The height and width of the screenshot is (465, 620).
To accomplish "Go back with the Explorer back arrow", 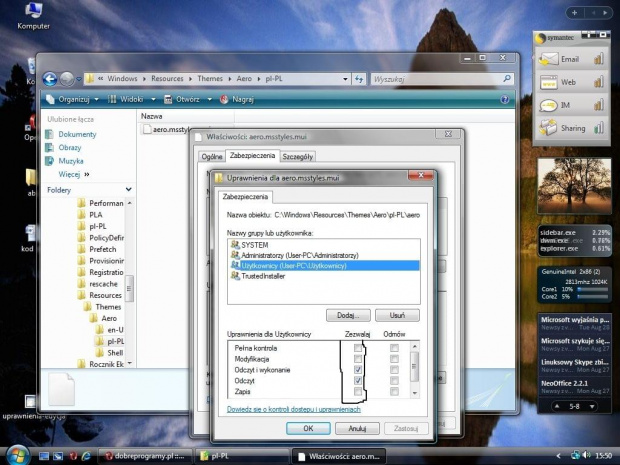I will [50, 79].
